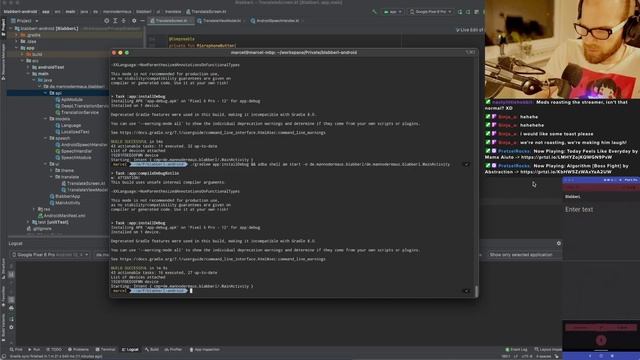Expand the build folder
640x360 pixels.
[x=22, y=54]
